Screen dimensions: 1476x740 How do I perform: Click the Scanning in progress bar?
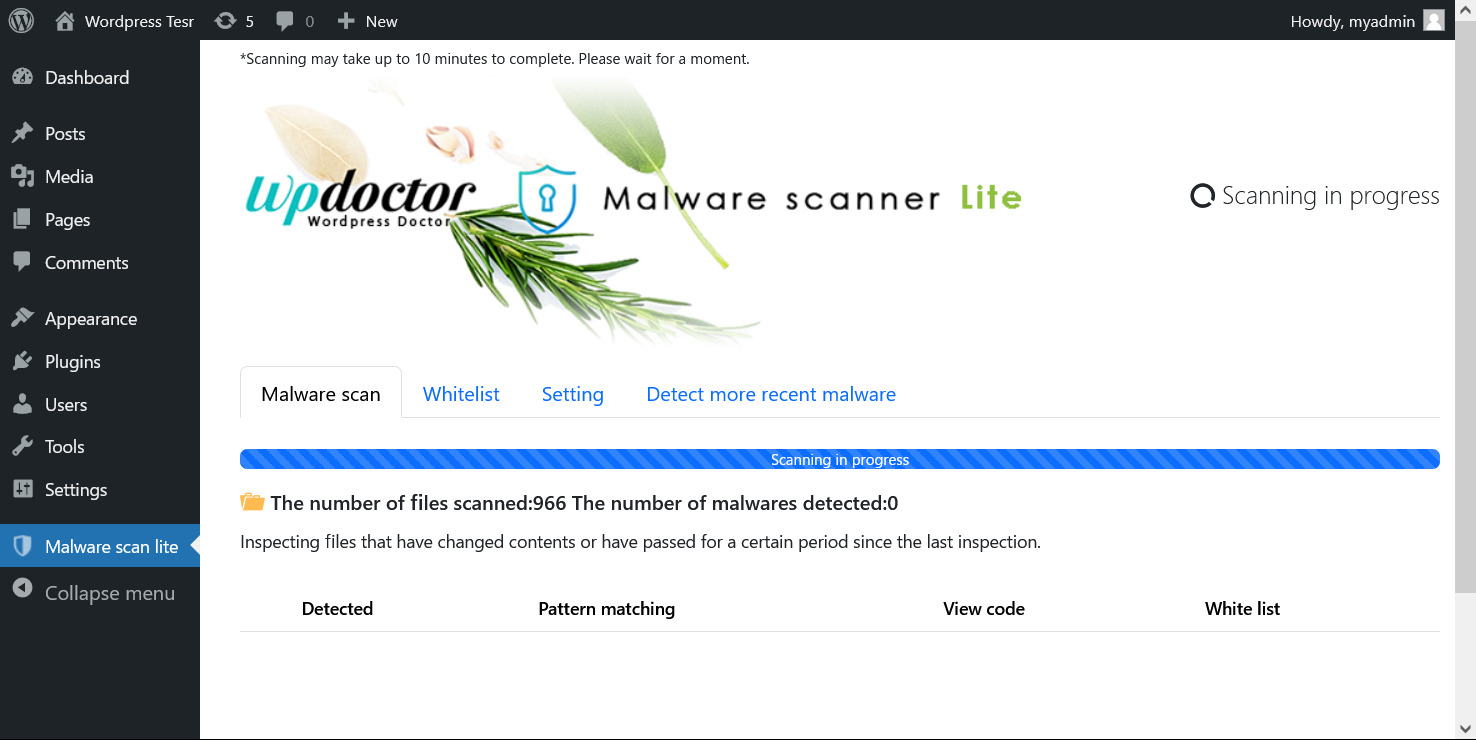point(840,459)
